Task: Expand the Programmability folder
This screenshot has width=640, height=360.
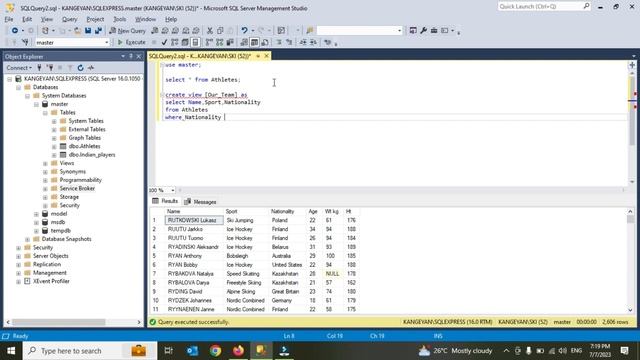Action: coord(45,180)
